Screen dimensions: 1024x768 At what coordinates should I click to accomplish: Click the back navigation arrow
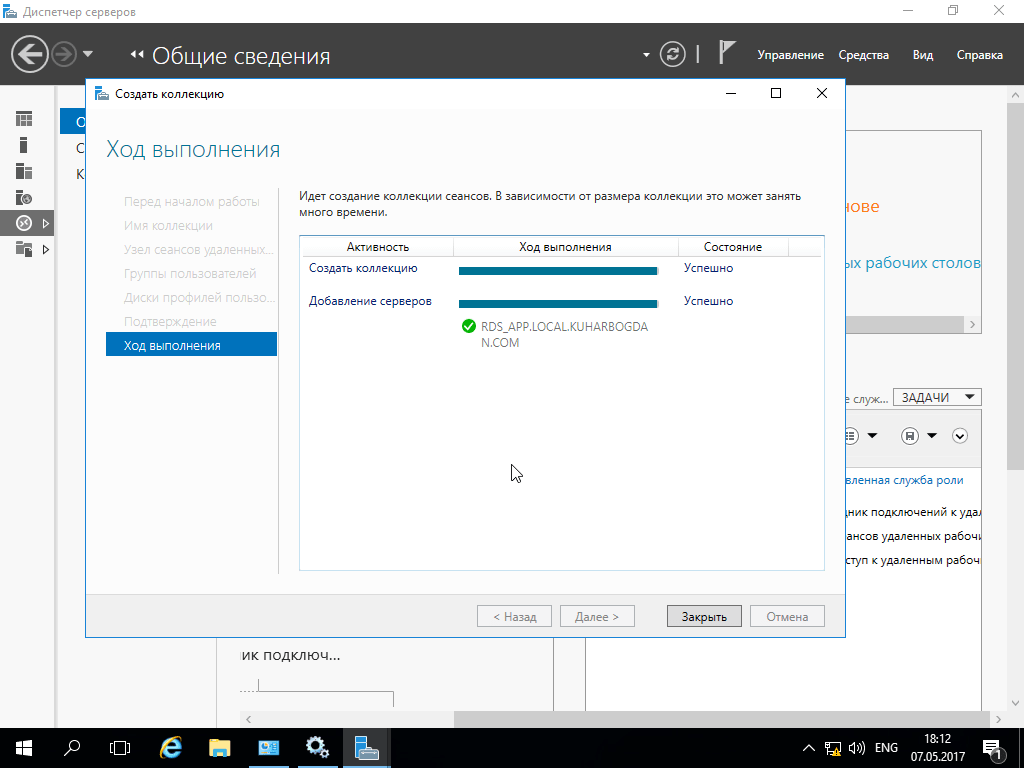(x=30, y=54)
